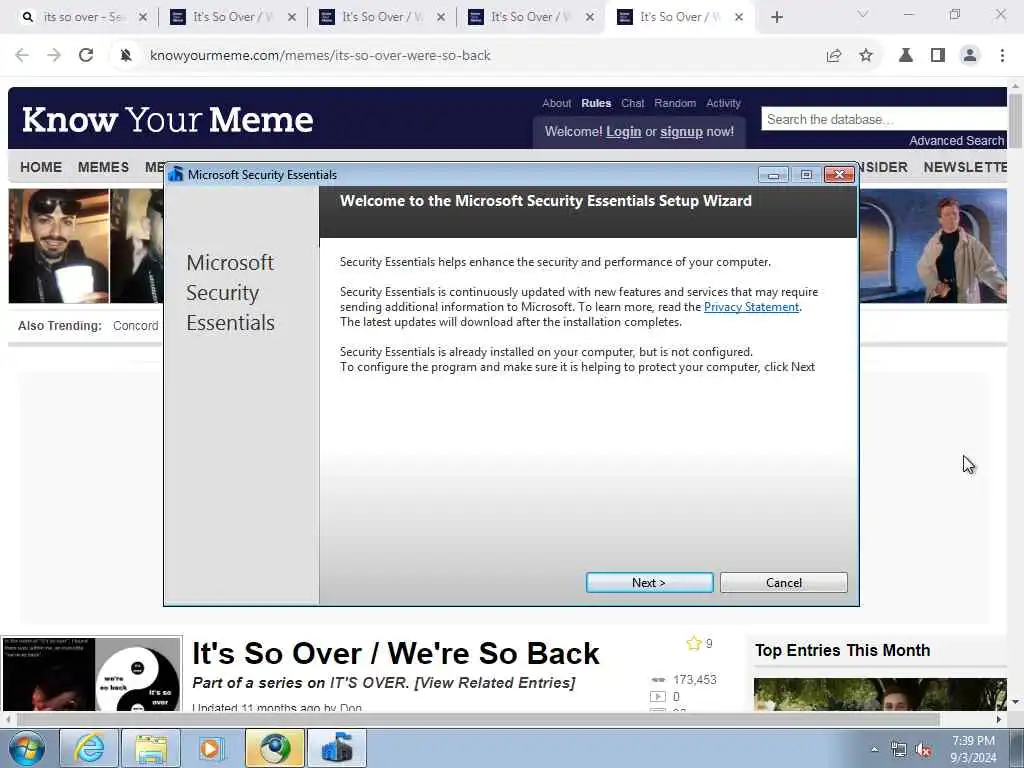
Task: Click the Rick Astley trending thumbnail
Action: click(933, 246)
